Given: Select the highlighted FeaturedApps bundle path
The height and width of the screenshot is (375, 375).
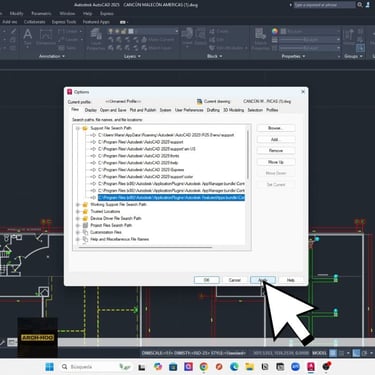Looking at the screenshot, I should (171, 198).
